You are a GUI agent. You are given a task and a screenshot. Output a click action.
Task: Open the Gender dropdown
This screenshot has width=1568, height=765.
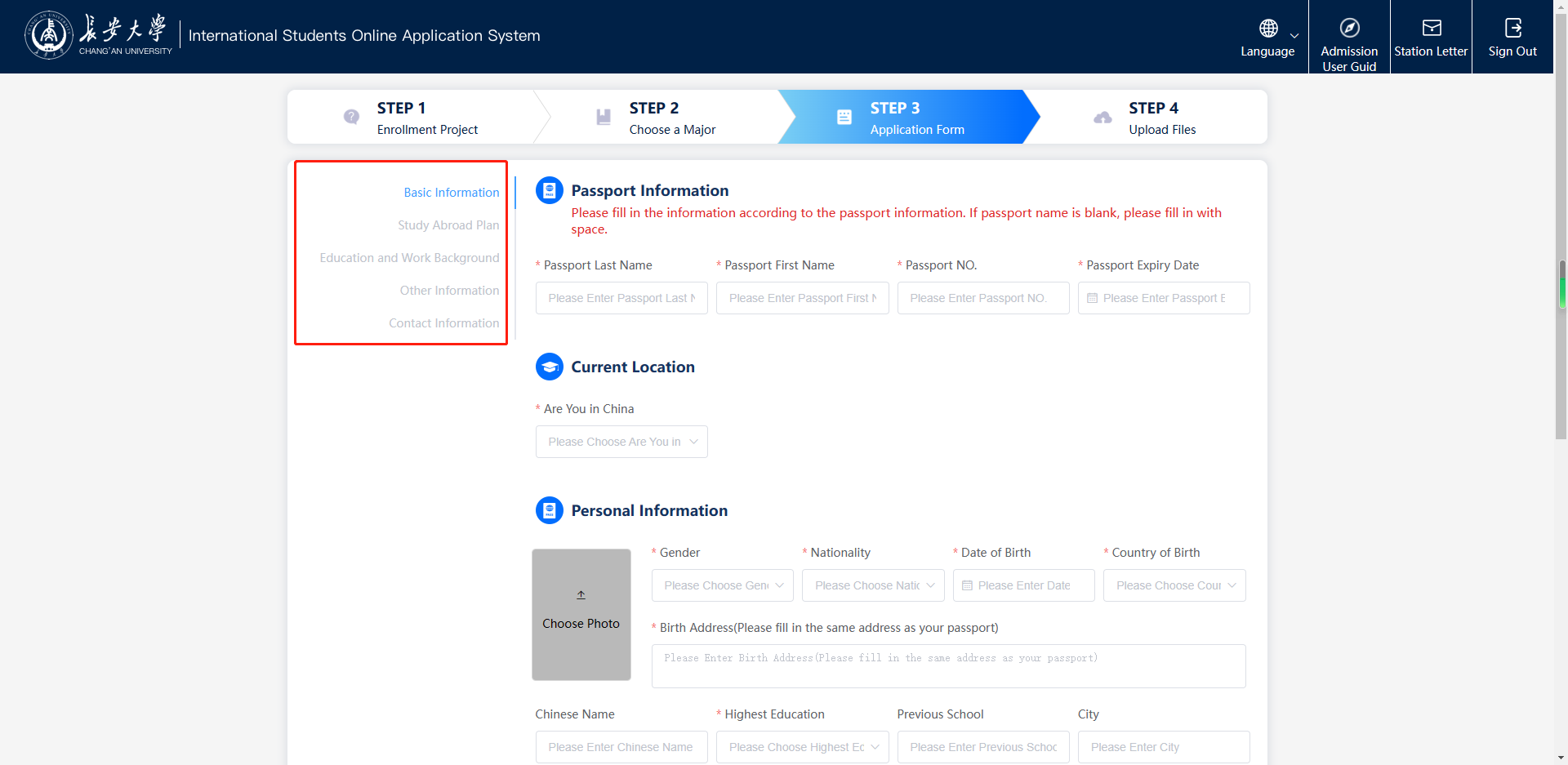coord(779,585)
